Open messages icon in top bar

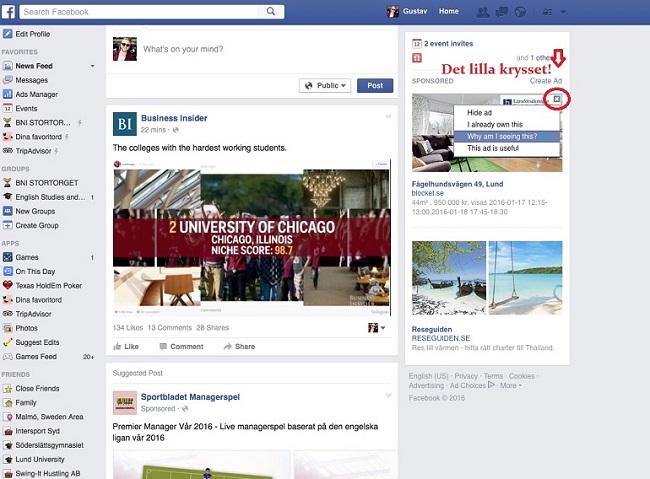click(502, 12)
